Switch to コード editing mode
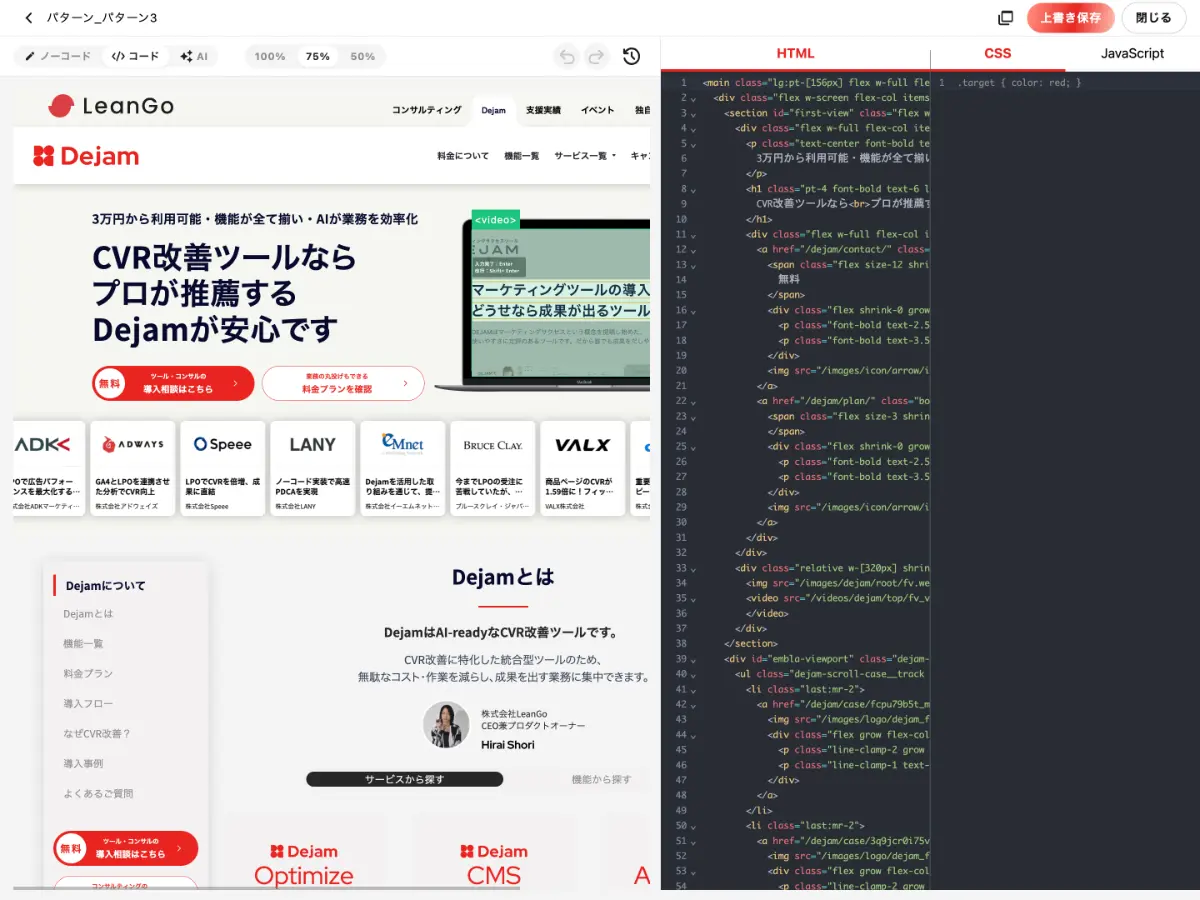The width and height of the screenshot is (1200, 900). pyautogui.click(x=135, y=57)
